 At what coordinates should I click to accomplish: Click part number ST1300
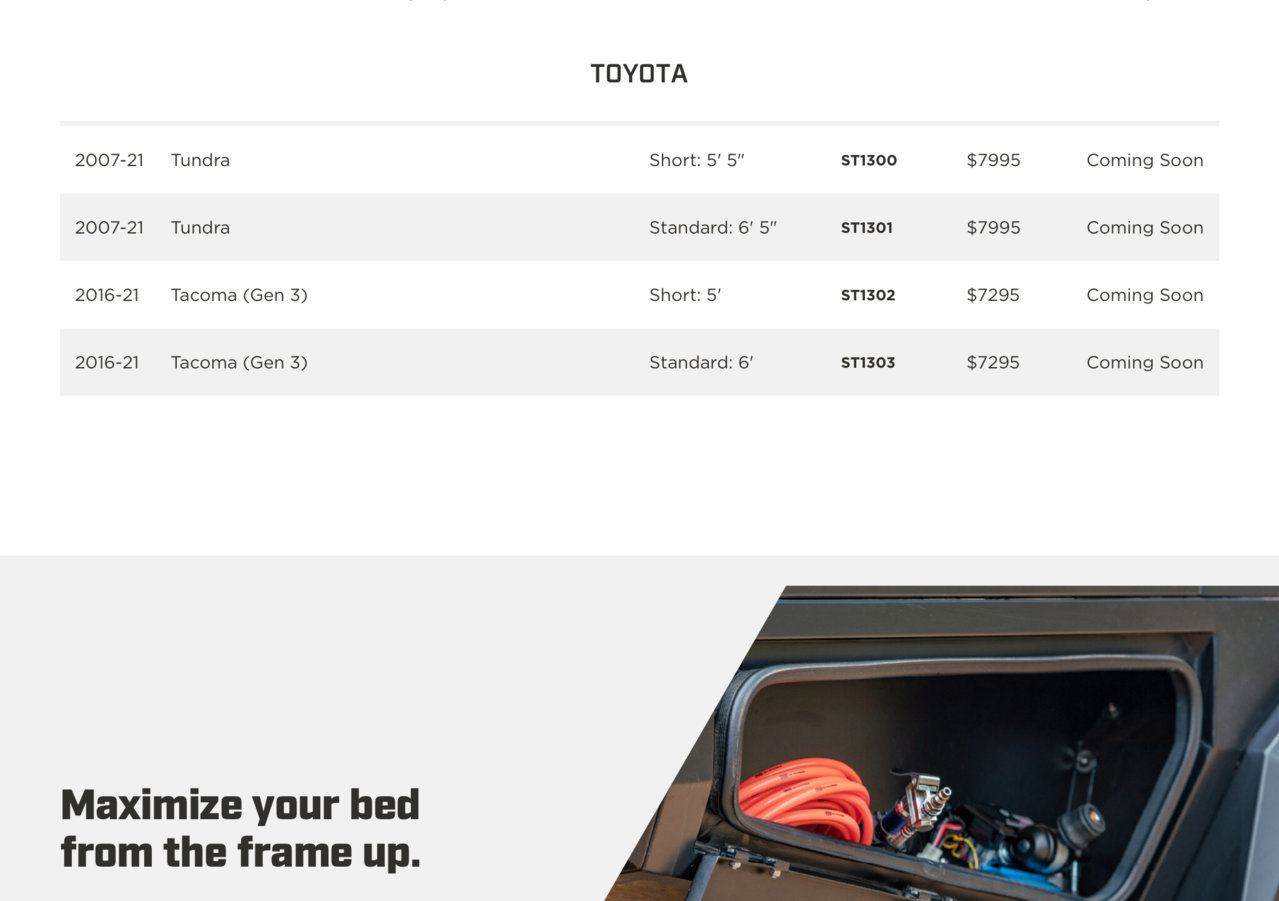868,160
